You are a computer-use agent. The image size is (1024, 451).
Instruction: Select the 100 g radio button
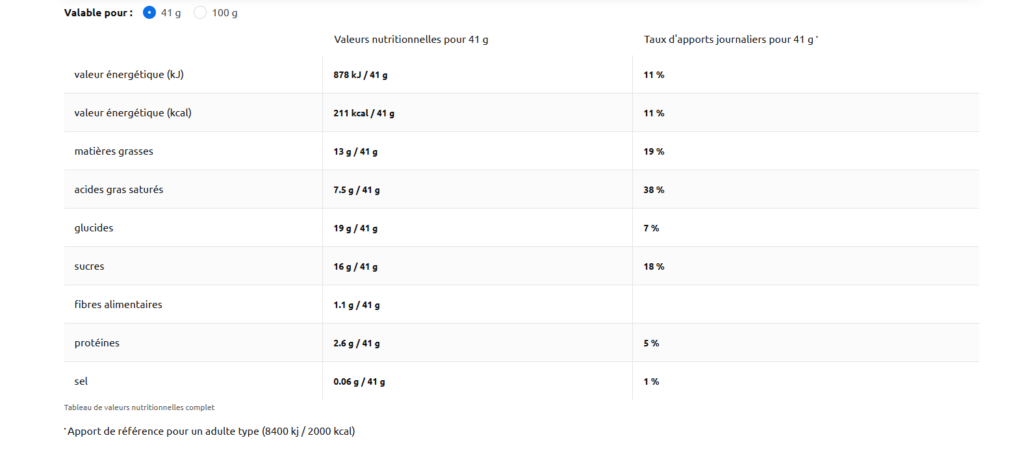[x=200, y=13]
